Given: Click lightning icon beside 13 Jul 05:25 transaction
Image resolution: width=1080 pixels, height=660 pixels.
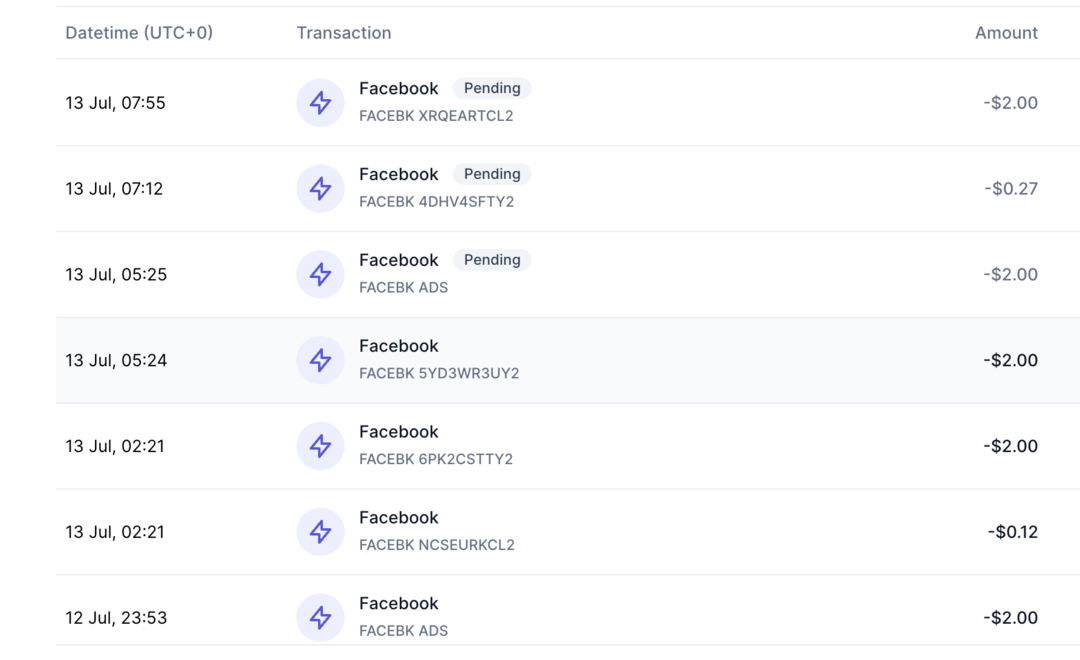Looking at the screenshot, I should (x=320, y=275).
